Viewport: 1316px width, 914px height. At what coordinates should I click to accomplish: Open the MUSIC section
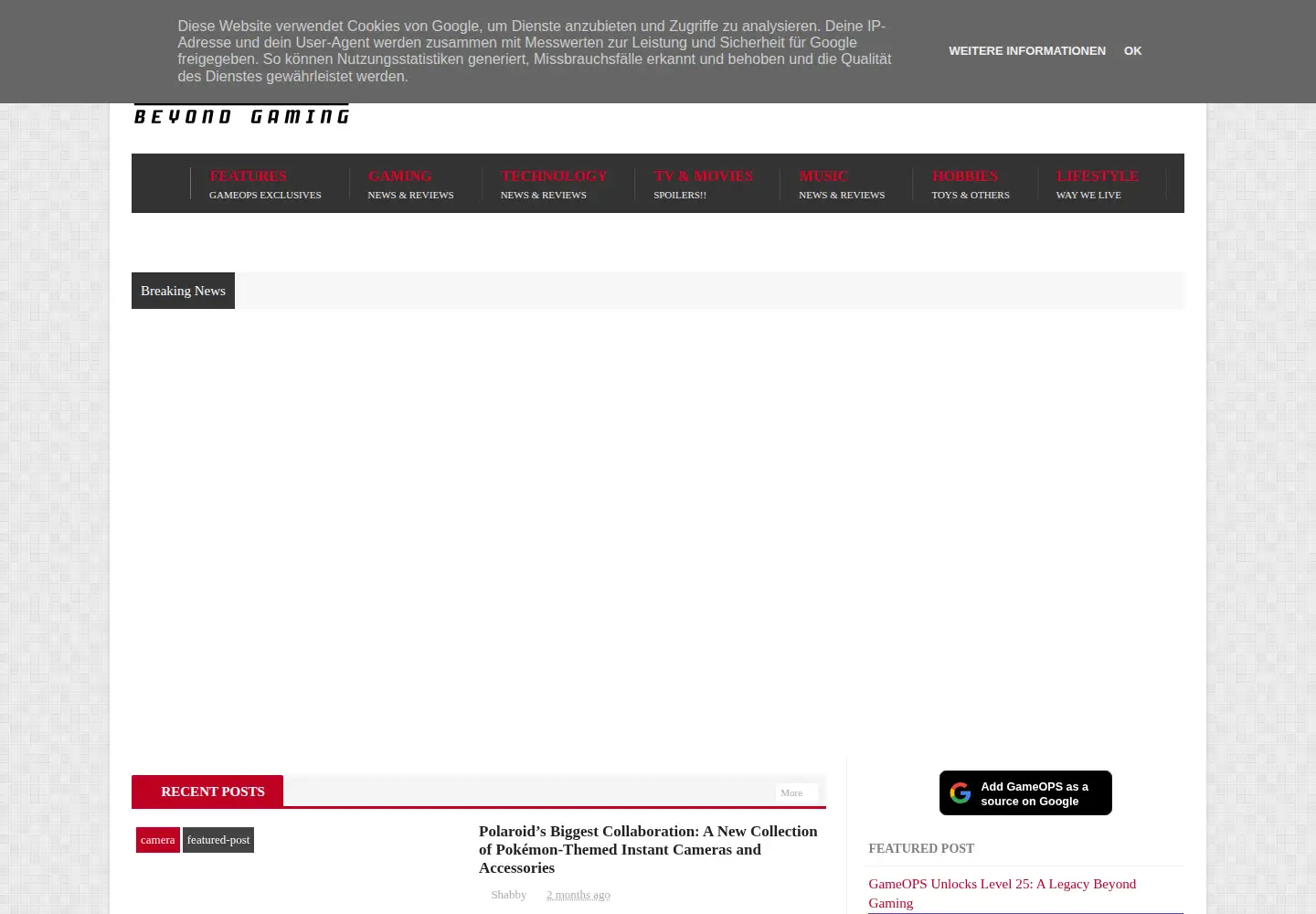coord(842,184)
